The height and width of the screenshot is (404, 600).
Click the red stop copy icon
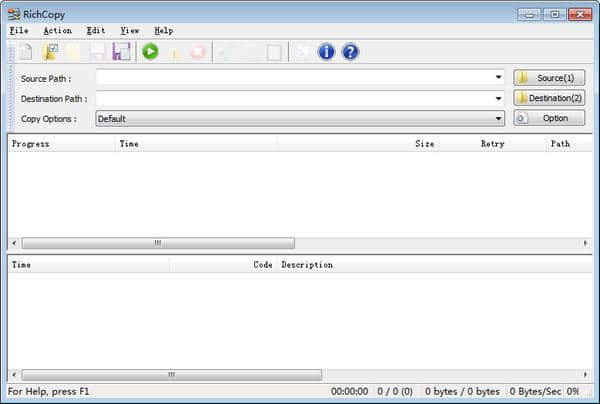coord(198,52)
